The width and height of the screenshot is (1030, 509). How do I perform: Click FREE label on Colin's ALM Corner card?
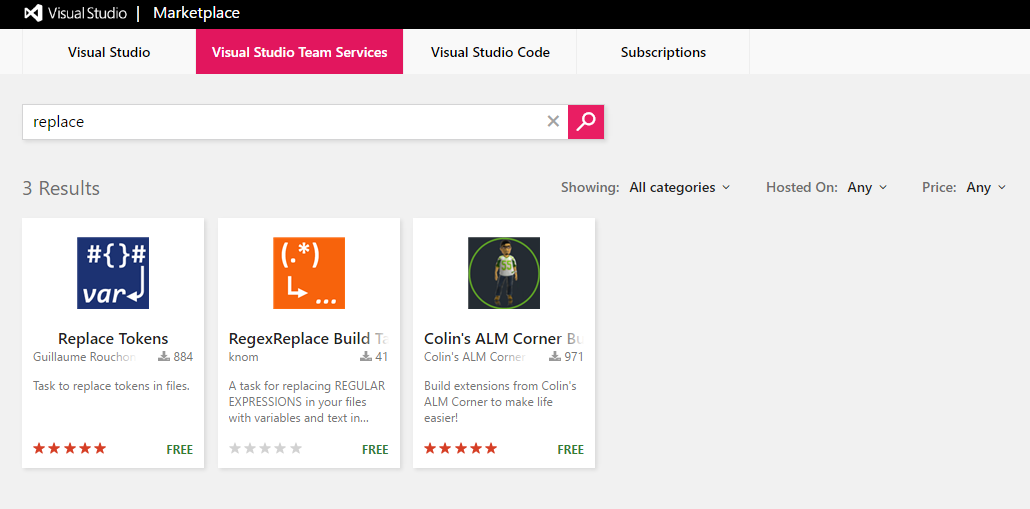pyautogui.click(x=570, y=450)
